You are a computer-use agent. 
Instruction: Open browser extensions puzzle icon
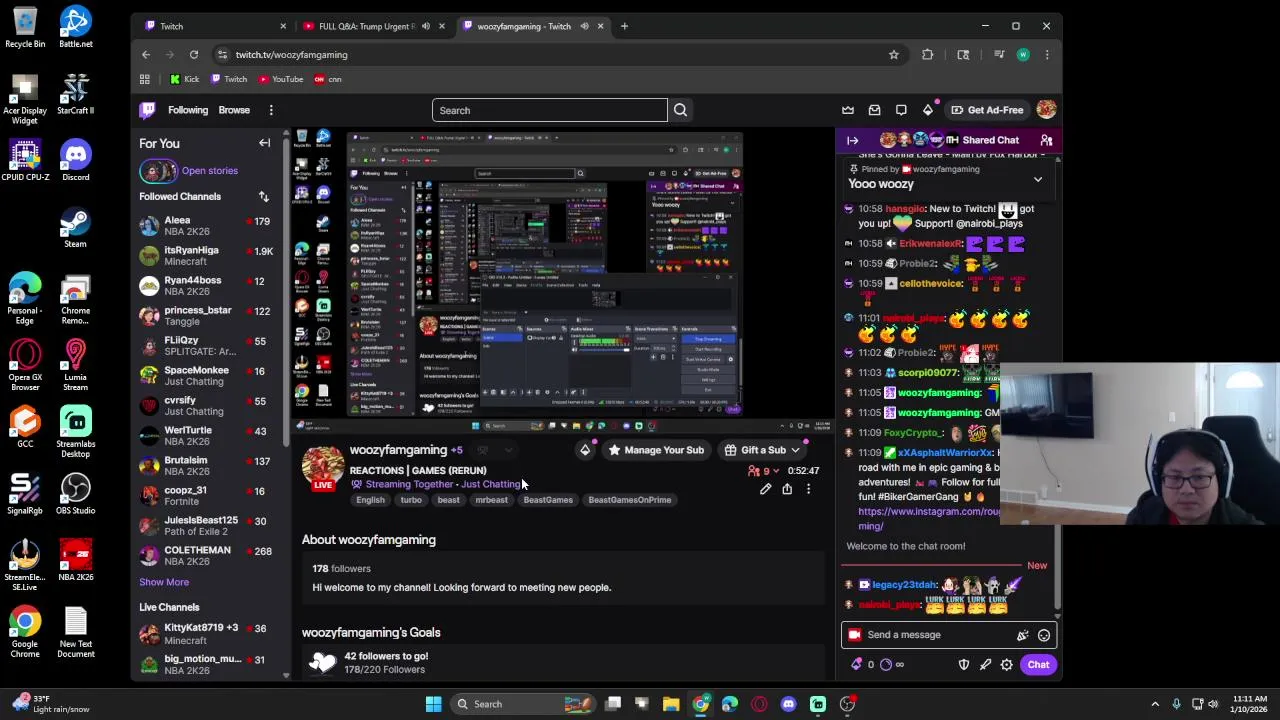[927, 55]
